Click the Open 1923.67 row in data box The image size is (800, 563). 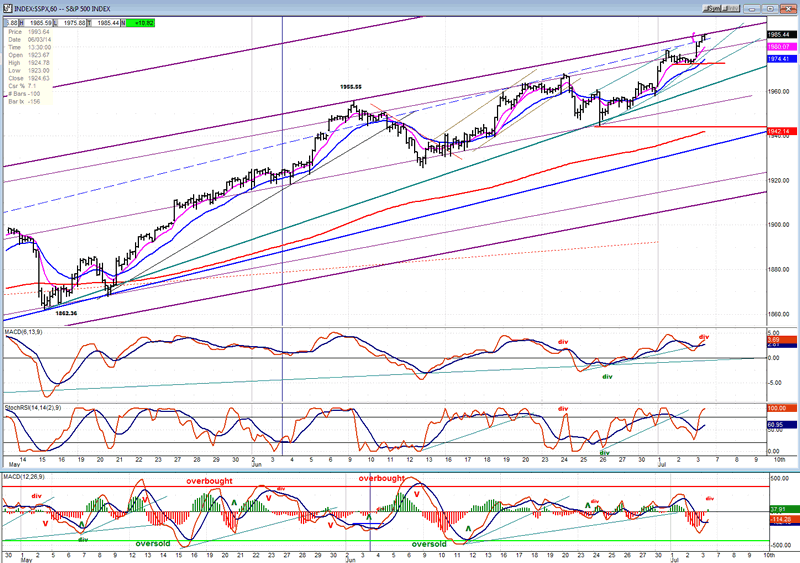coord(29,55)
